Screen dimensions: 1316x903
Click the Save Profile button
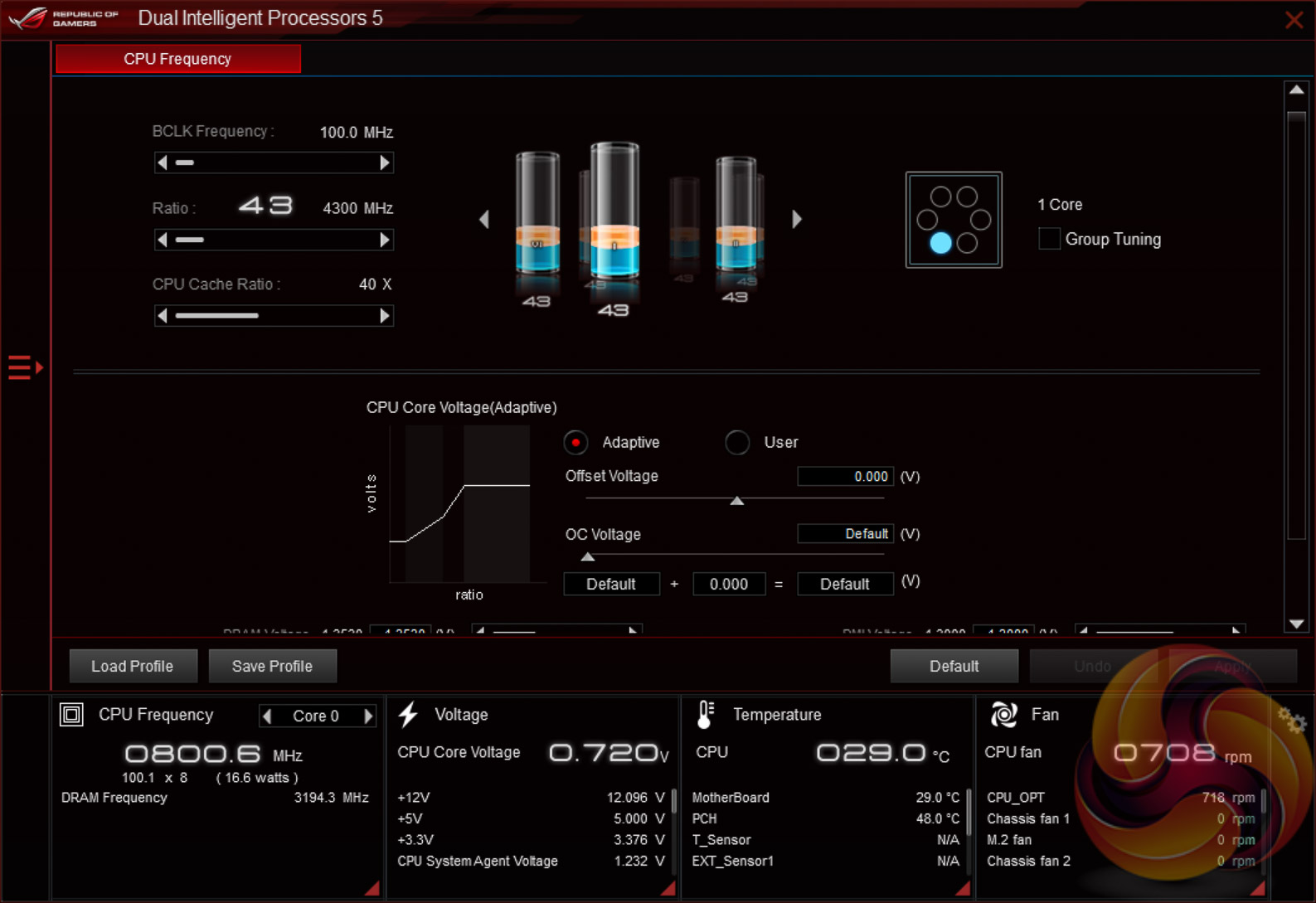pyautogui.click(x=272, y=666)
